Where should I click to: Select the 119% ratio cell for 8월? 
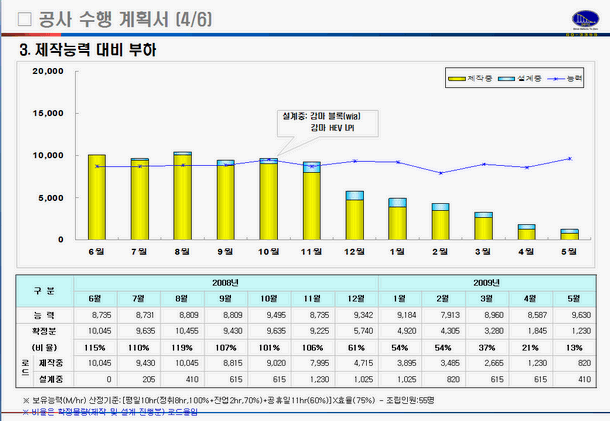pos(180,344)
